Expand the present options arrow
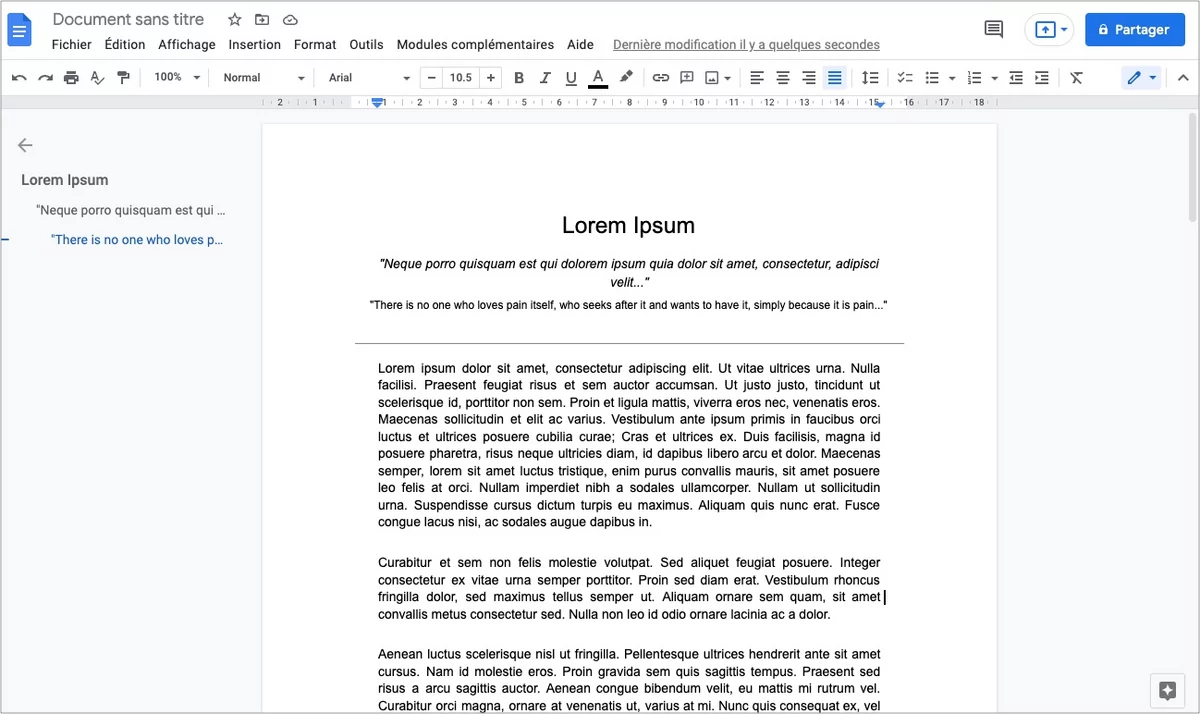1200x714 pixels. coord(1064,30)
